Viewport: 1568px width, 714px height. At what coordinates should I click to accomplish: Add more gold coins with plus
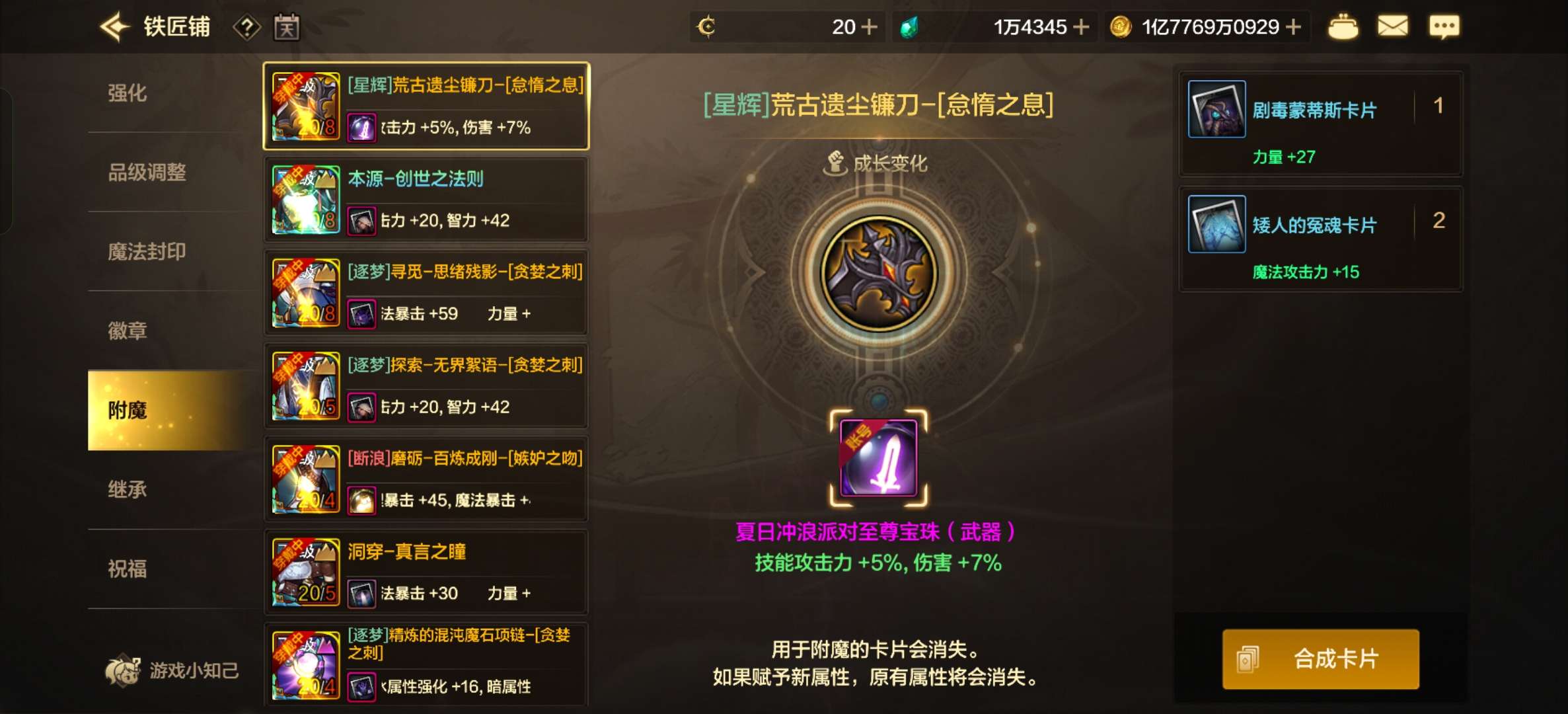pos(1294,27)
